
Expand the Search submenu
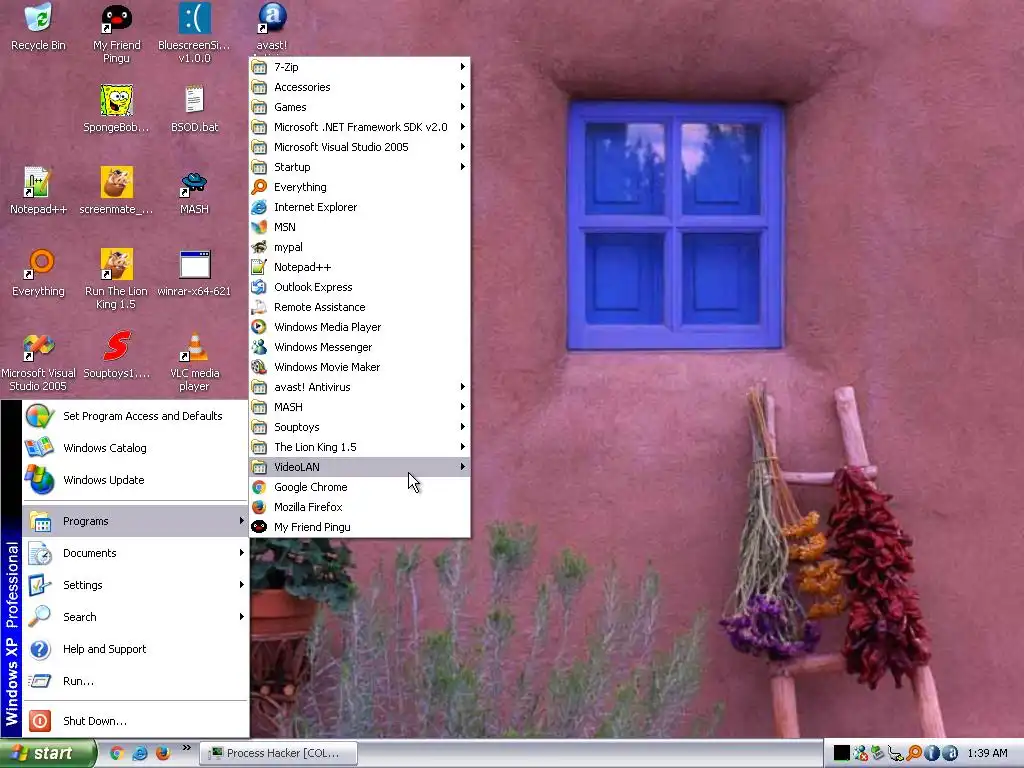[135, 617]
